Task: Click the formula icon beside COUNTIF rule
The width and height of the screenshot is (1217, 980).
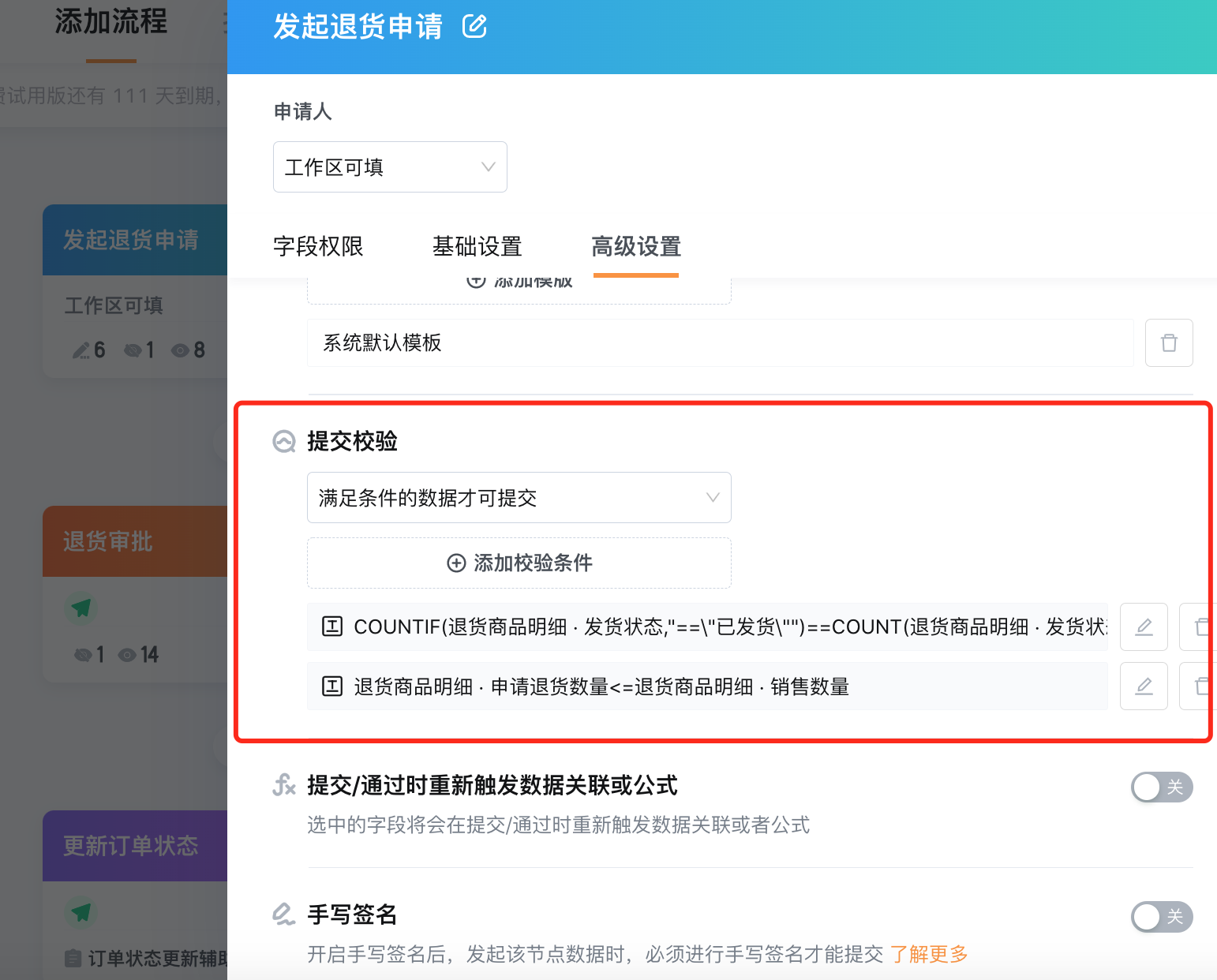Action: point(332,627)
